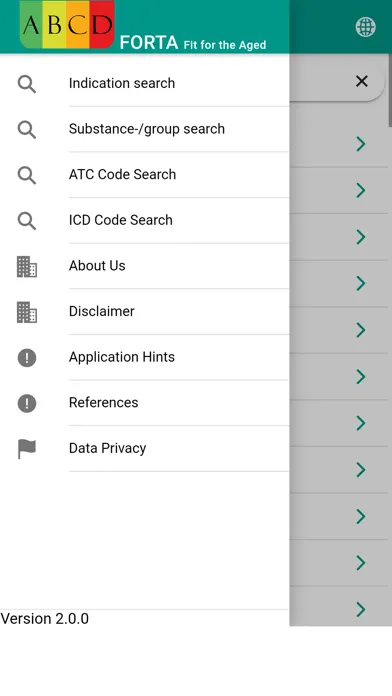View the Data Privacy page

coord(145,449)
